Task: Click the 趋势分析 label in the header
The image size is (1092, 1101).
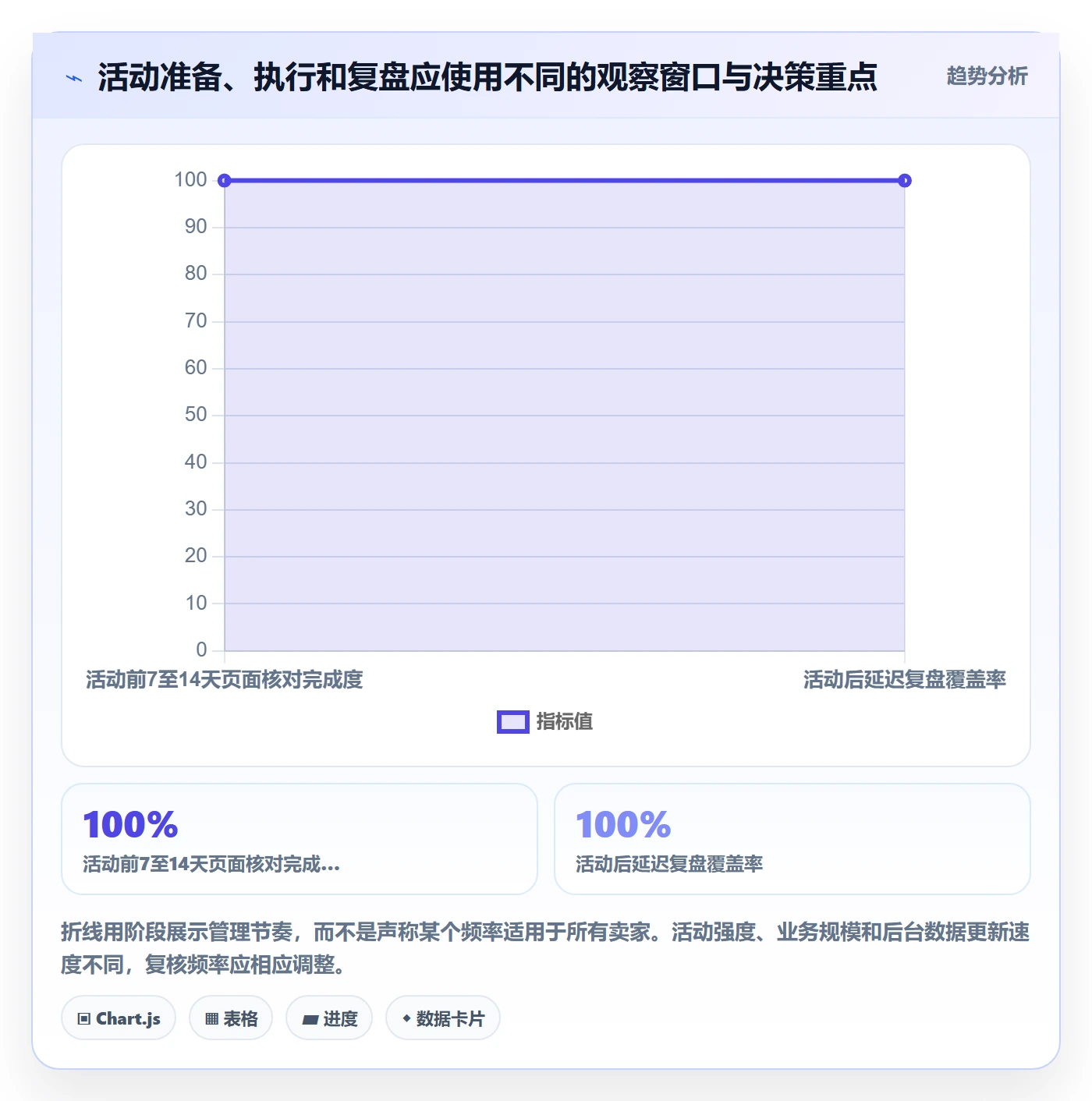Action: point(987,76)
